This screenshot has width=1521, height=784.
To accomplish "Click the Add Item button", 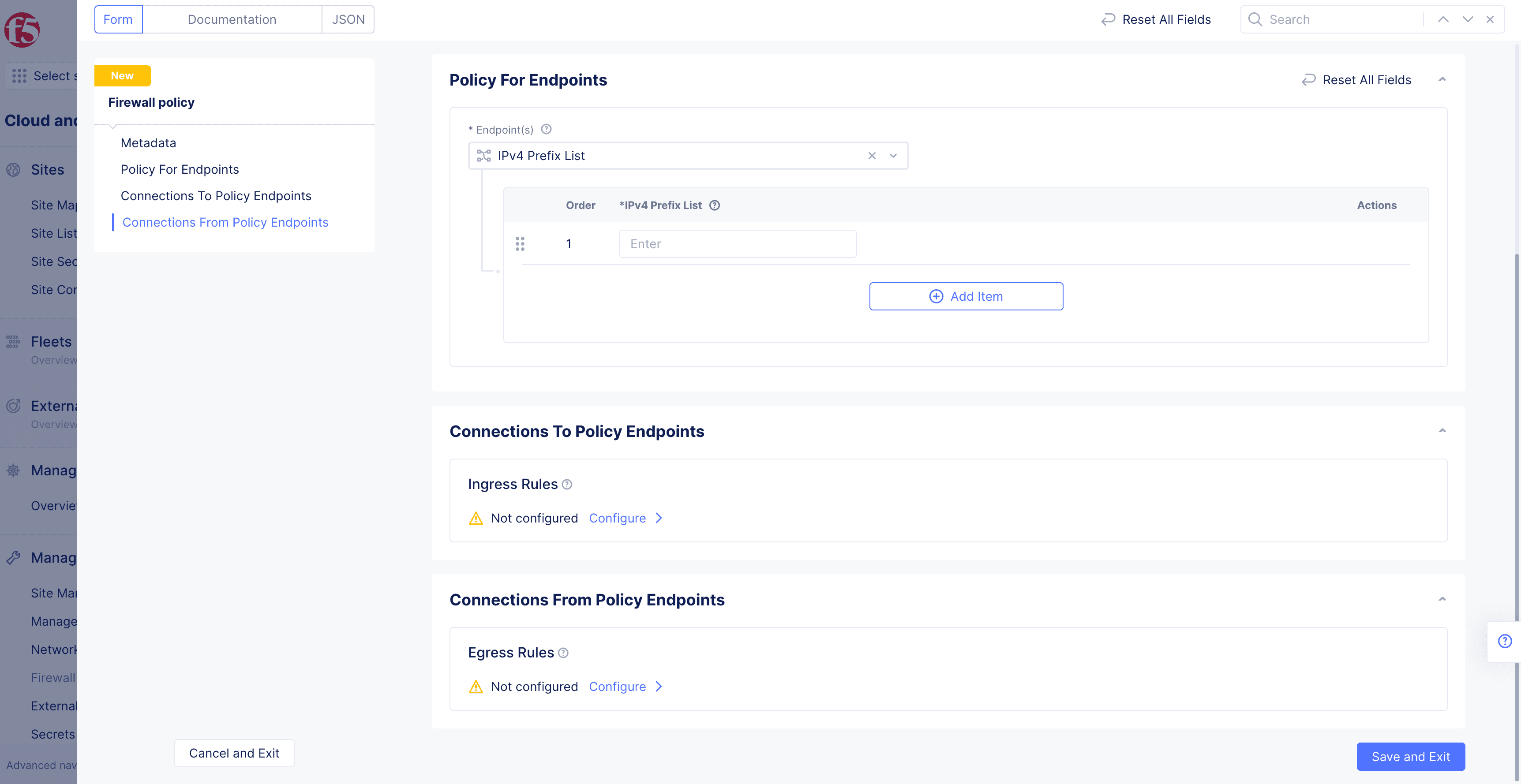I will 966,296.
